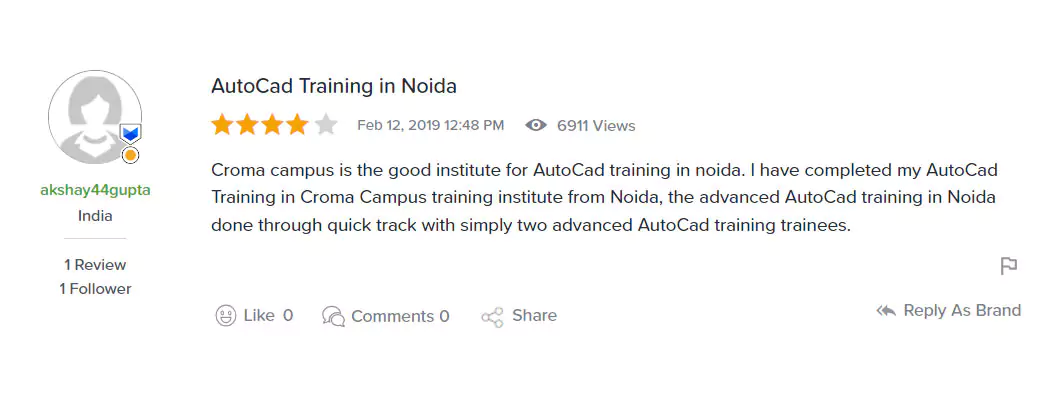Share this review
The height and width of the screenshot is (400, 1059).
coord(519,316)
